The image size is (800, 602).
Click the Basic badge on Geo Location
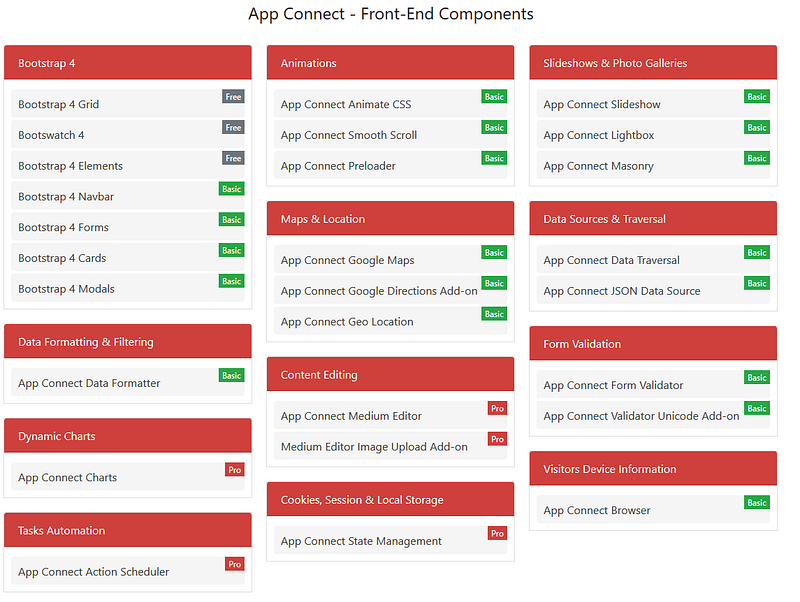pyautogui.click(x=494, y=314)
